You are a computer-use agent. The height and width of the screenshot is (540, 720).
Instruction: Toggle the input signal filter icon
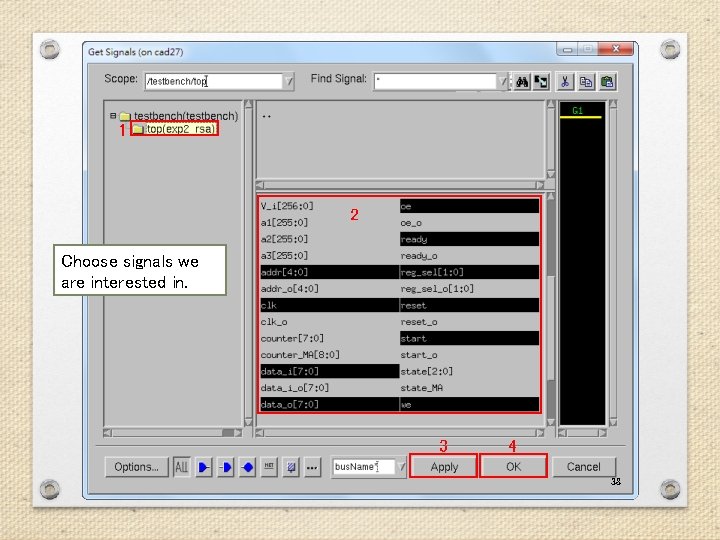coord(203,467)
